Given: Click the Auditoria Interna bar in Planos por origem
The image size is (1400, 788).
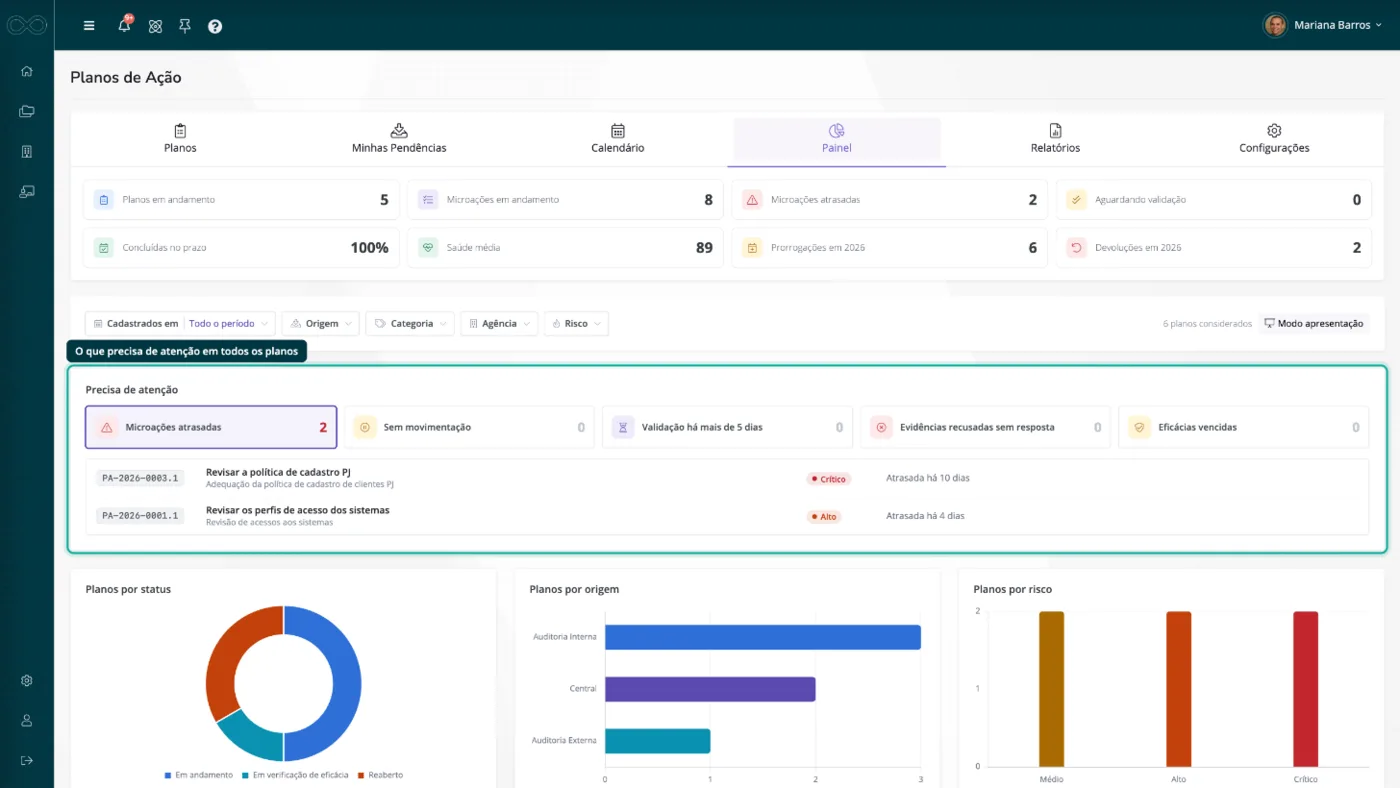Looking at the screenshot, I should click(763, 637).
